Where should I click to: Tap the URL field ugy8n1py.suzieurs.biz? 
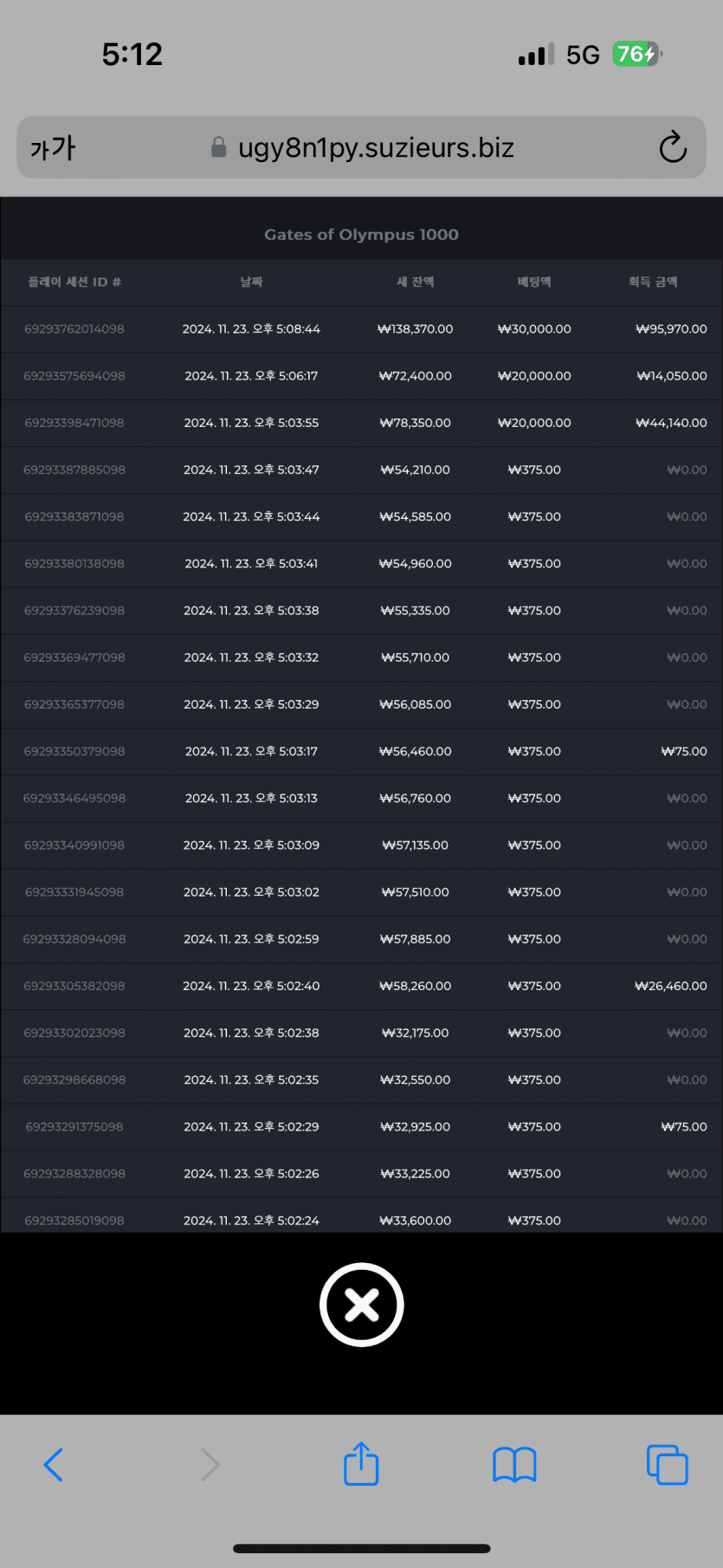(376, 148)
